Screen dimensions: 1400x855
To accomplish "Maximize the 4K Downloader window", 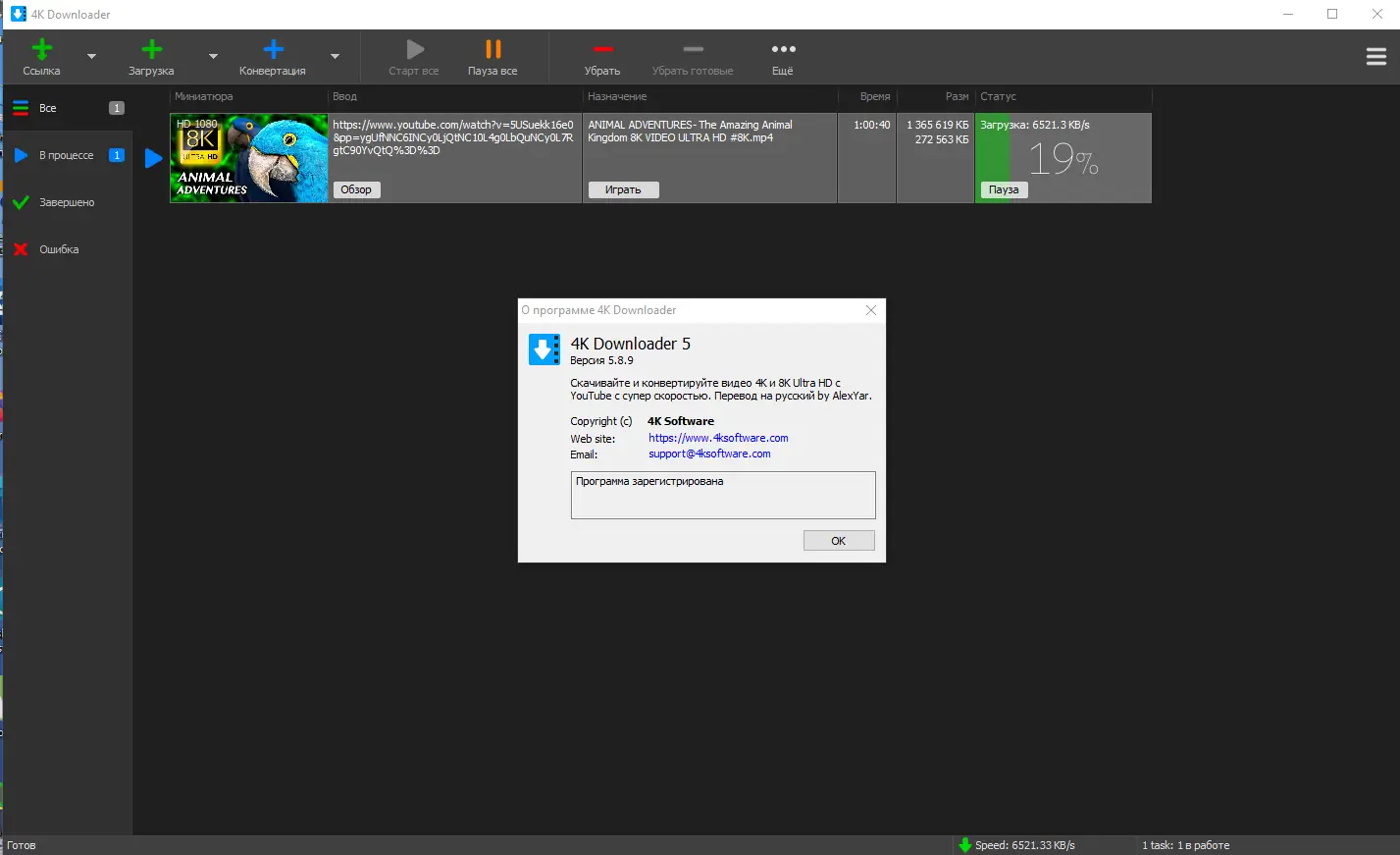I will click(x=1332, y=14).
